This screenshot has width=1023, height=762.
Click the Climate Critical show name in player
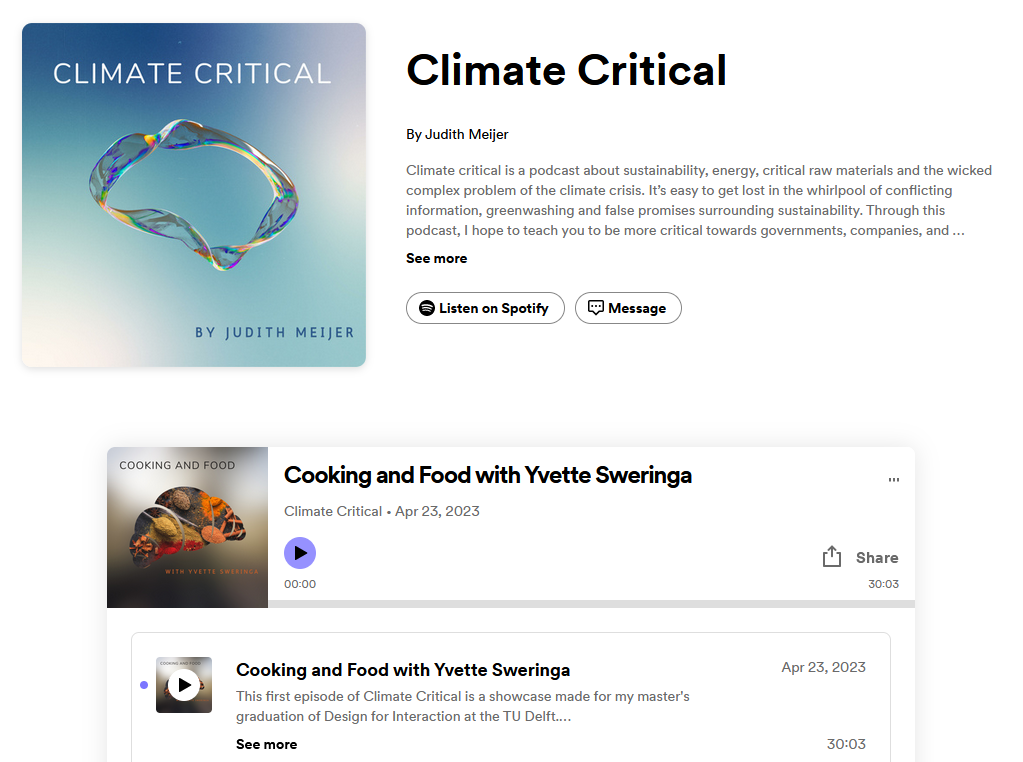click(x=333, y=511)
